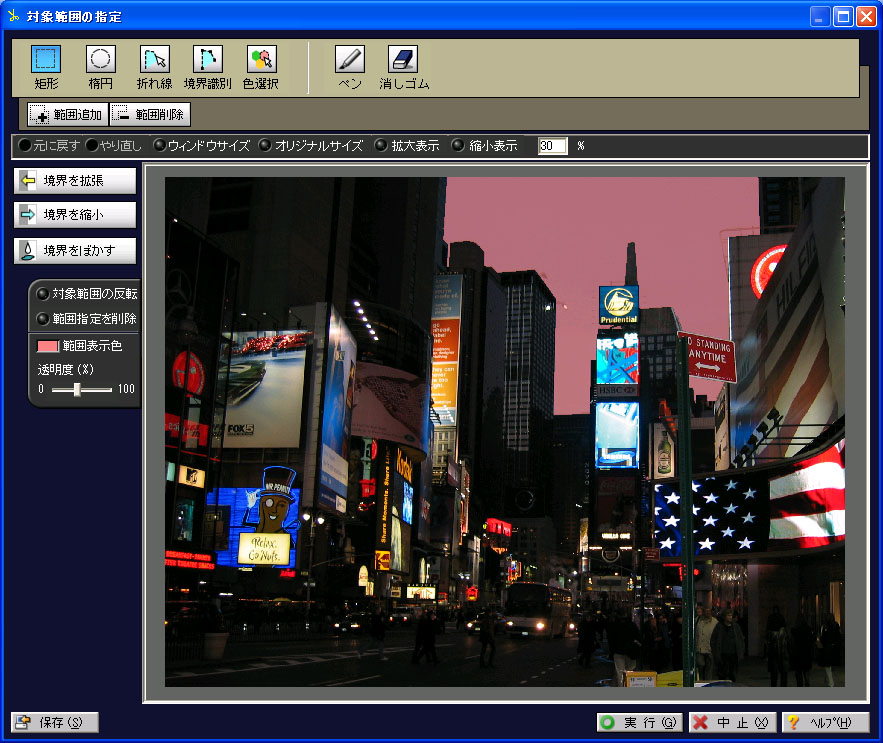
Task: Click the 範囲削除 remove range button
Action: point(149,114)
